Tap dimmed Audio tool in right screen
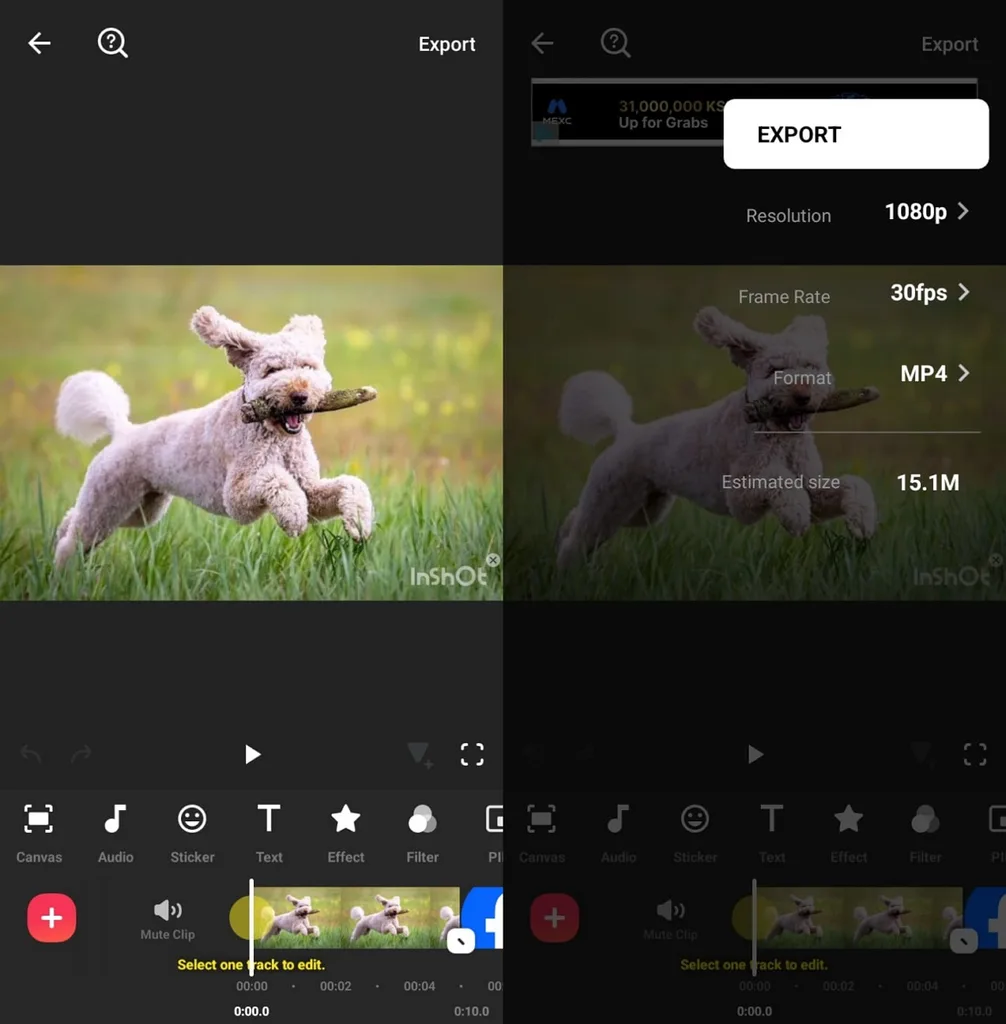Viewport: 1006px width, 1024px height. click(x=619, y=833)
